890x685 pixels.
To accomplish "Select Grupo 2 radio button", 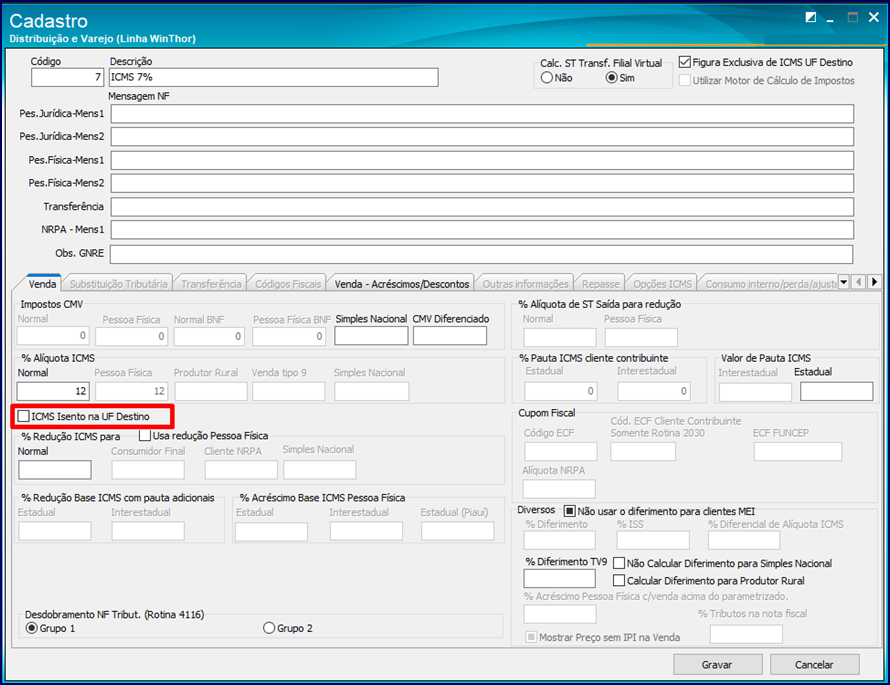I will coord(269,628).
